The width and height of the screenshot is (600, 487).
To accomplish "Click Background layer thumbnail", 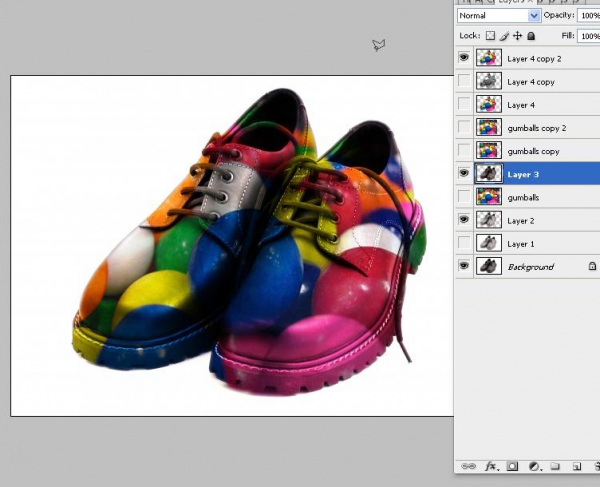I will click(489, 266).
